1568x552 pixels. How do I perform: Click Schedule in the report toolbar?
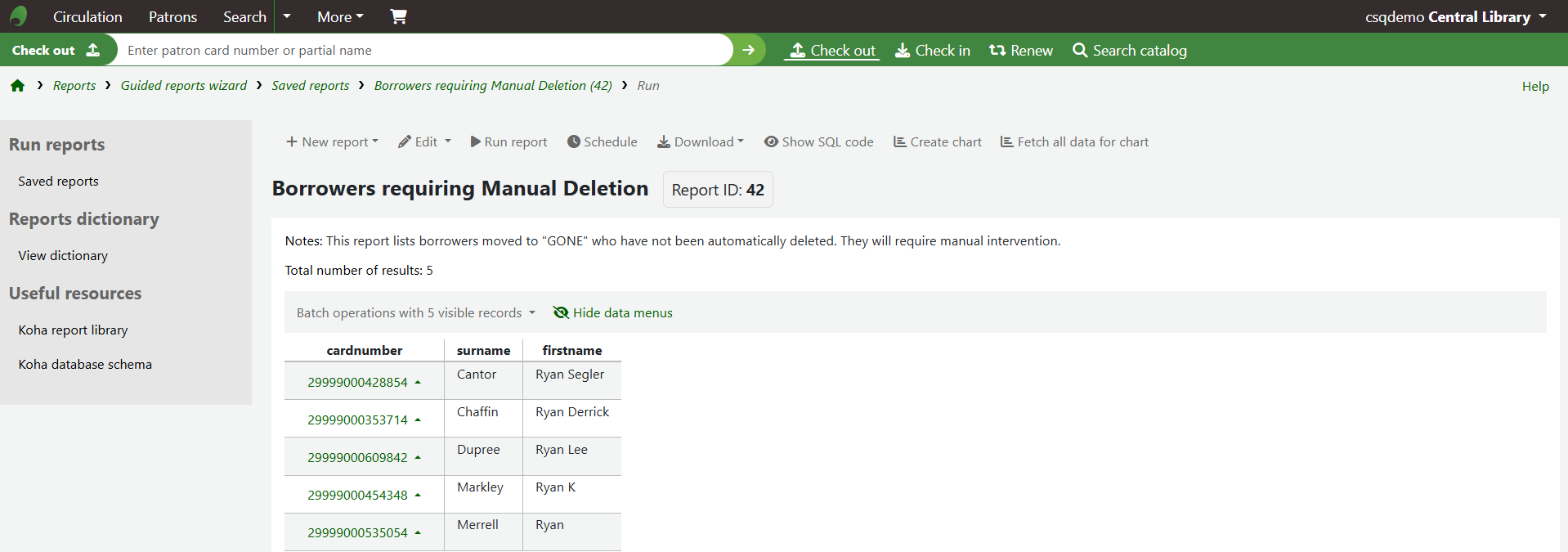tap(603, 142)
